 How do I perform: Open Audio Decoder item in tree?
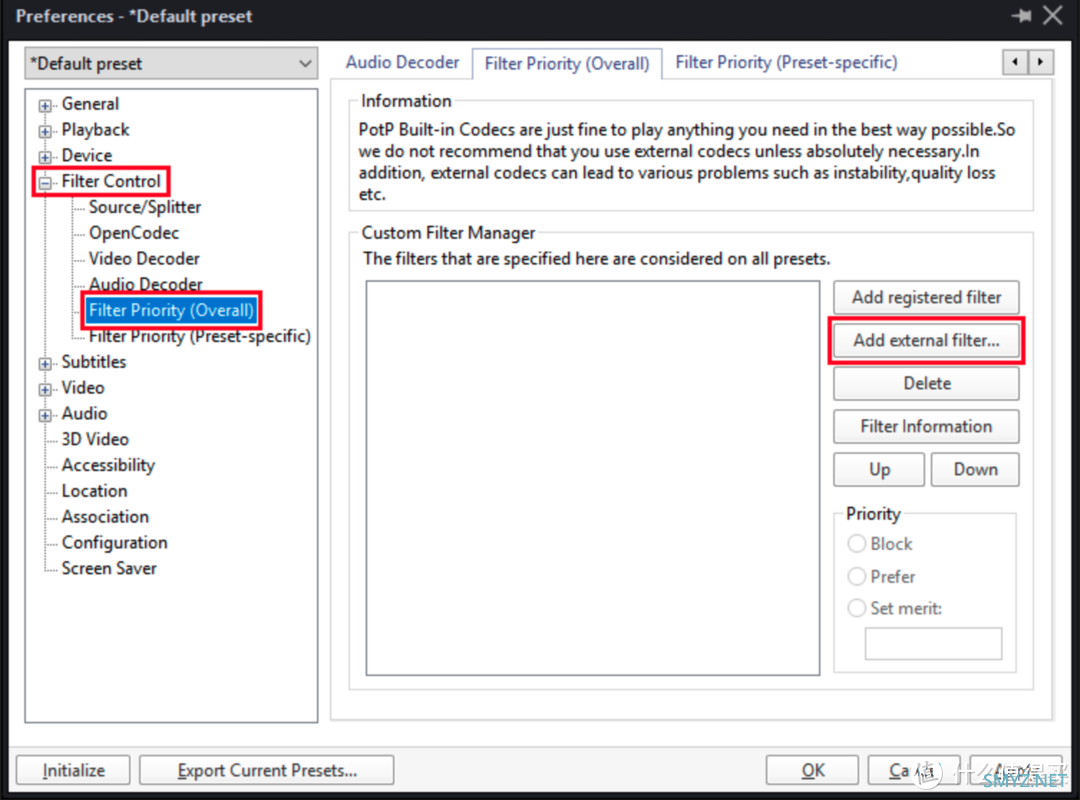click(x=145, y=284)
